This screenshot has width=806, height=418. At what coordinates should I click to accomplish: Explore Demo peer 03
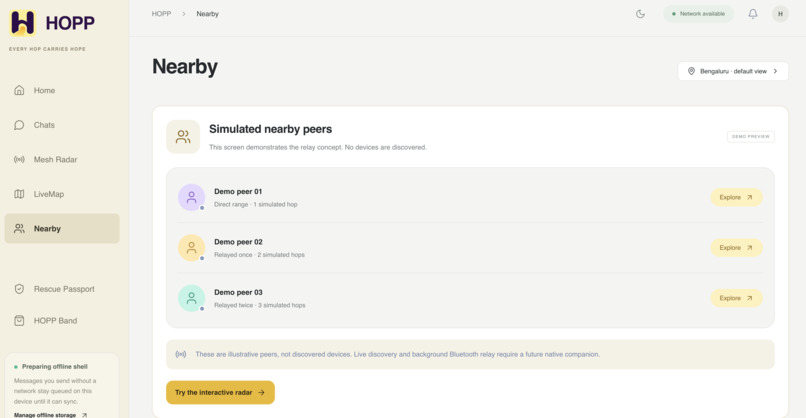coord(736,298)
